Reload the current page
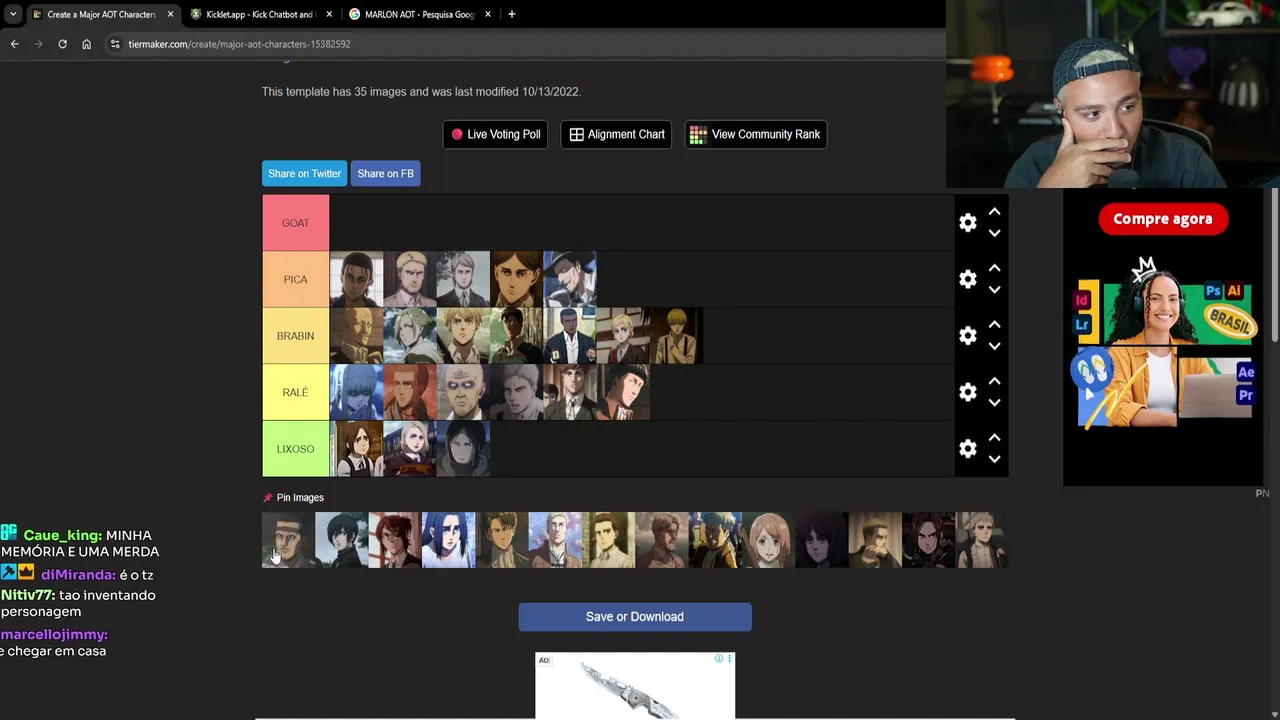This screenshot has width=1280, height=720. [62, 44]
